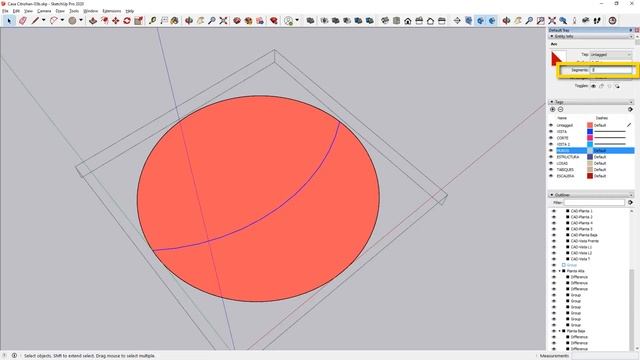640x360 pixels.
Task: Open the Camera menu
Action: coord(44,11)
